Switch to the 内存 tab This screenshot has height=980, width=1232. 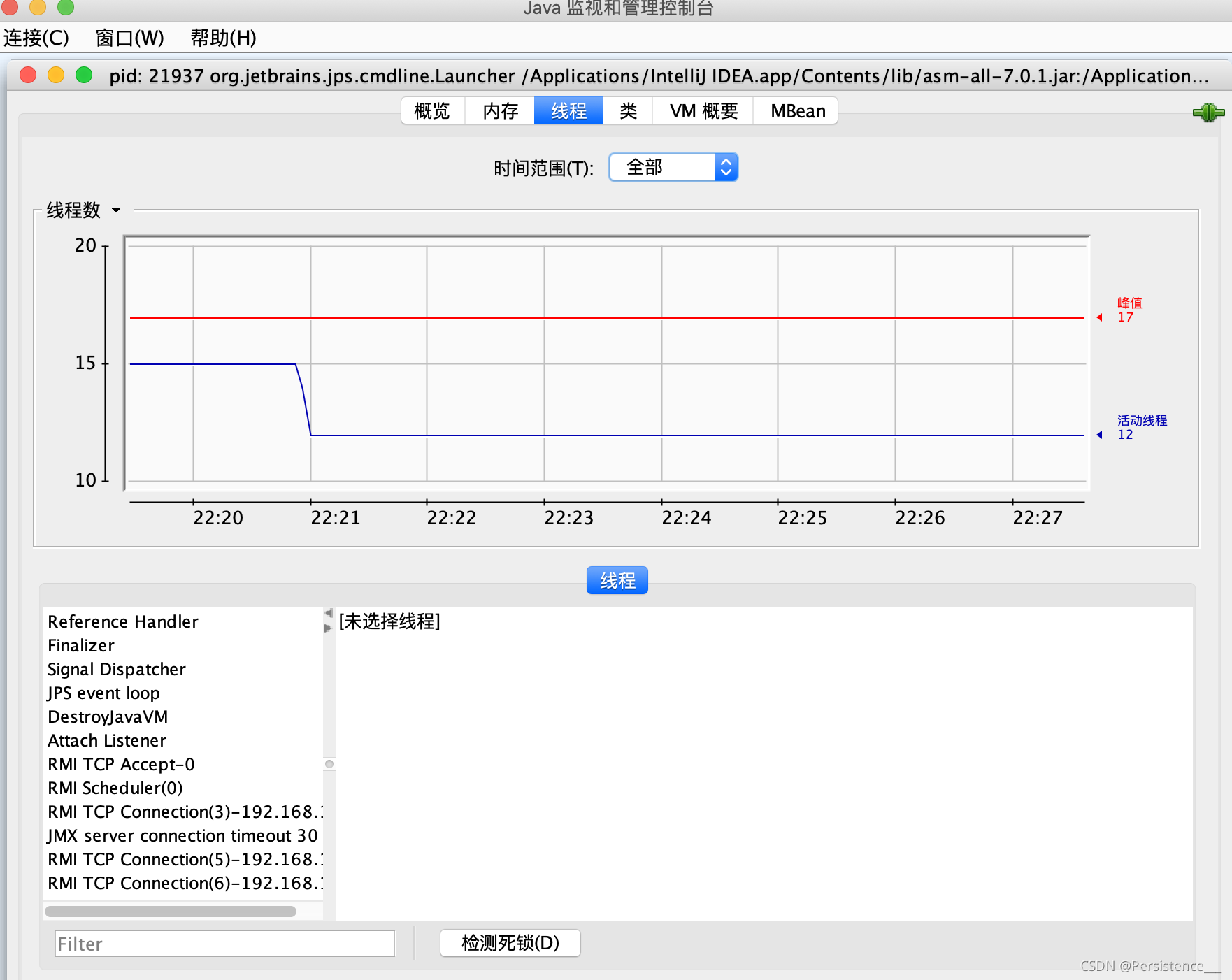(501, 111)
